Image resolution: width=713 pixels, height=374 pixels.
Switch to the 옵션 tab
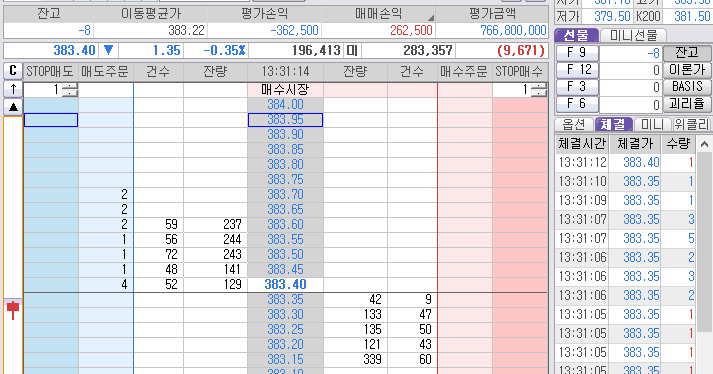point(574,124)
